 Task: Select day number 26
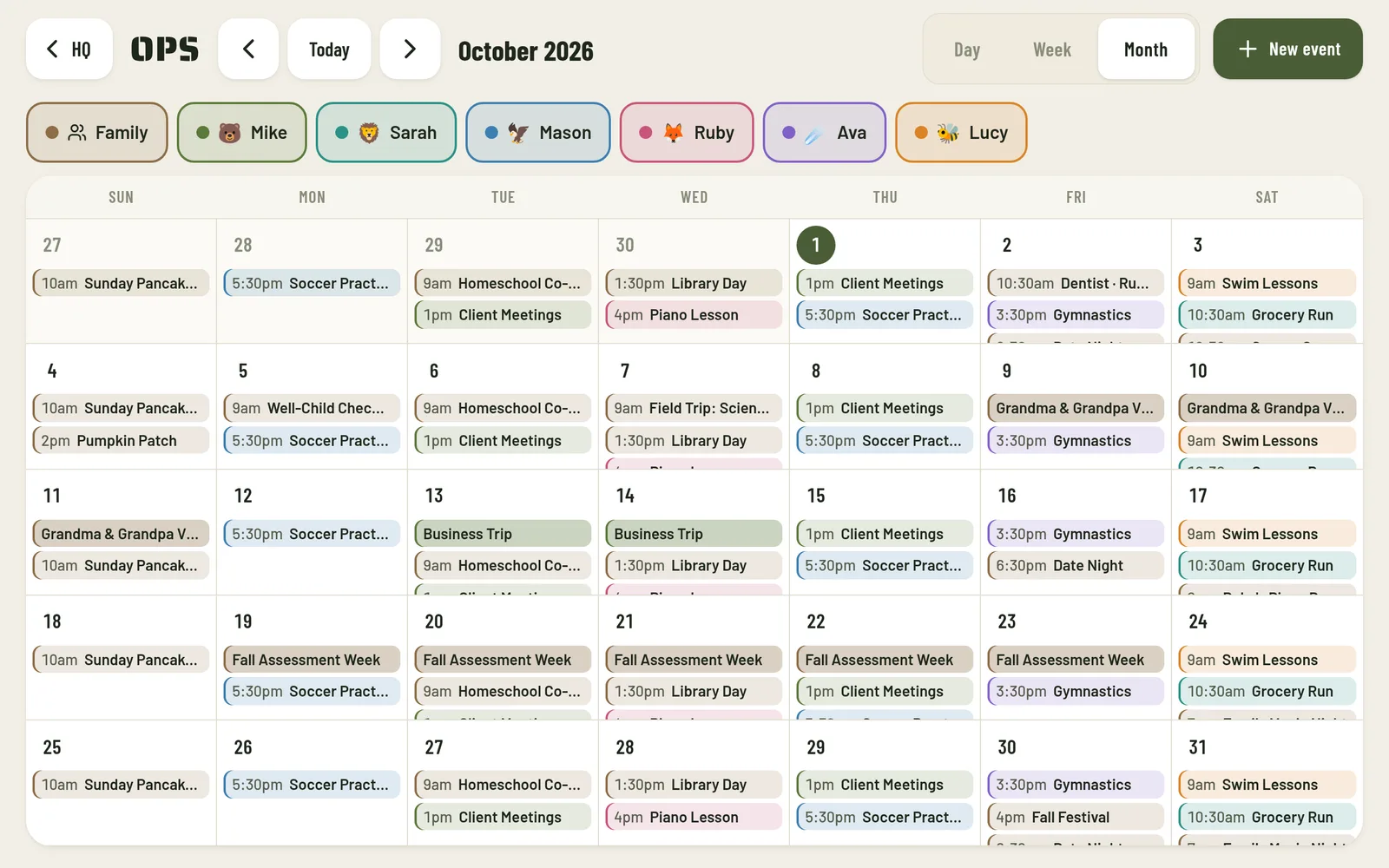tap(243, 747)
